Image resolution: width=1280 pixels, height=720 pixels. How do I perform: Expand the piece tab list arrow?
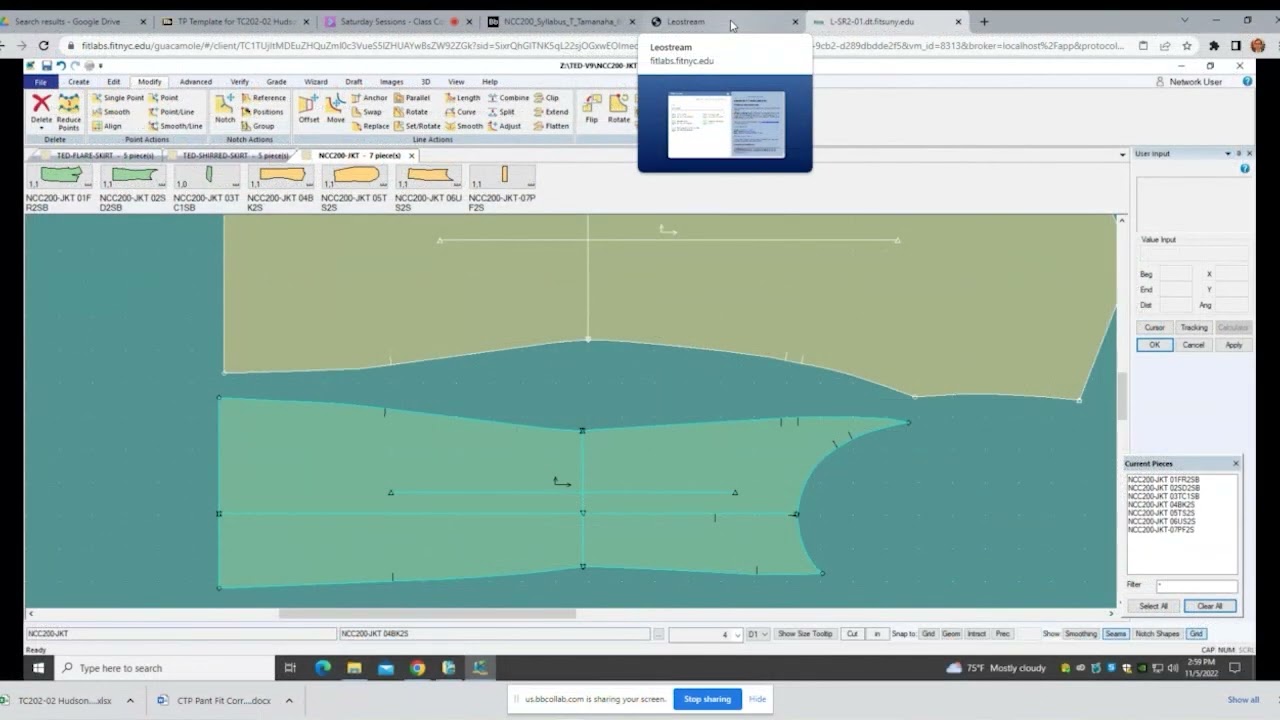(x=1121, y=155)
